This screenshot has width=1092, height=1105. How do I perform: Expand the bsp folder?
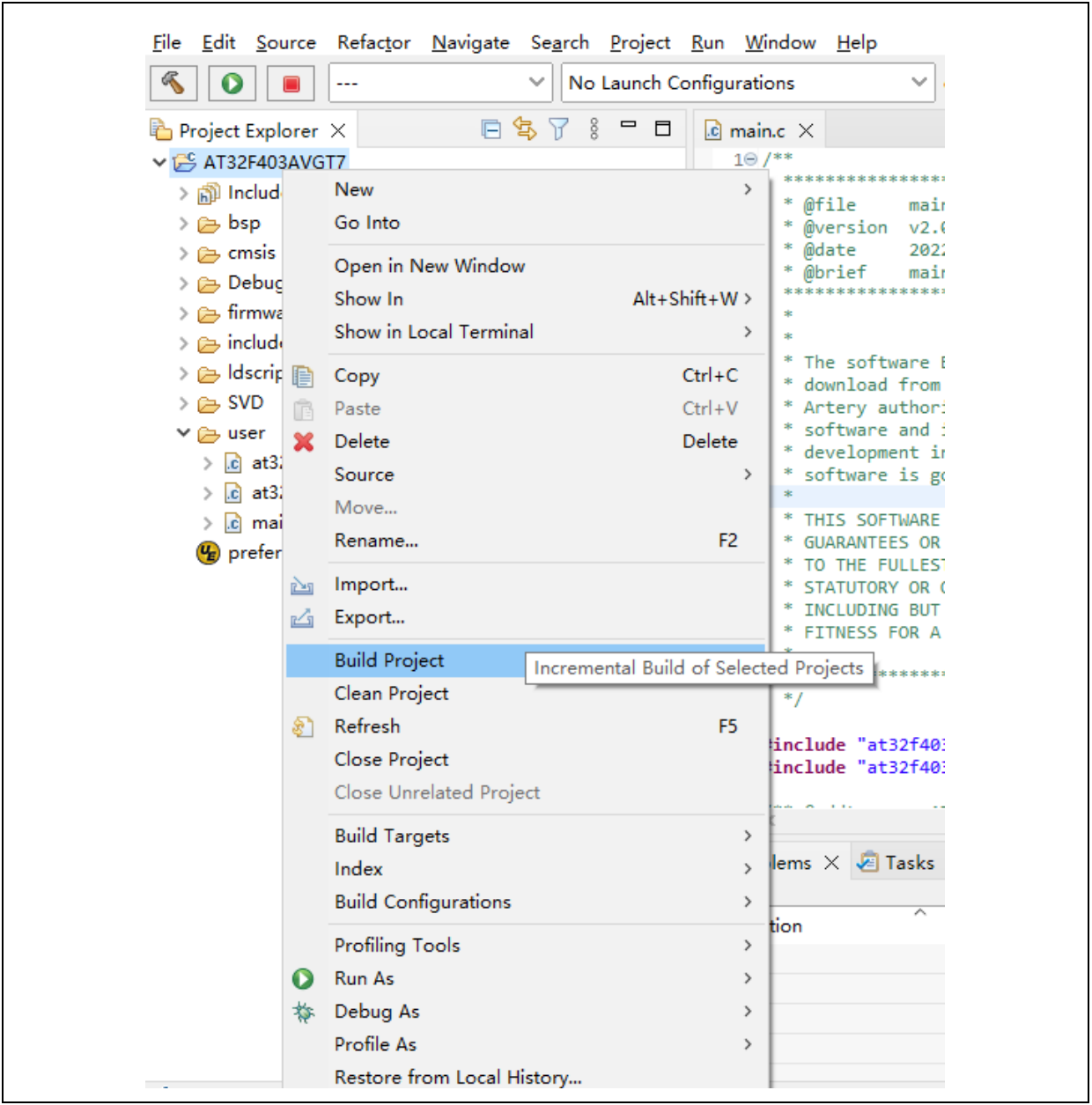point(183,224)
